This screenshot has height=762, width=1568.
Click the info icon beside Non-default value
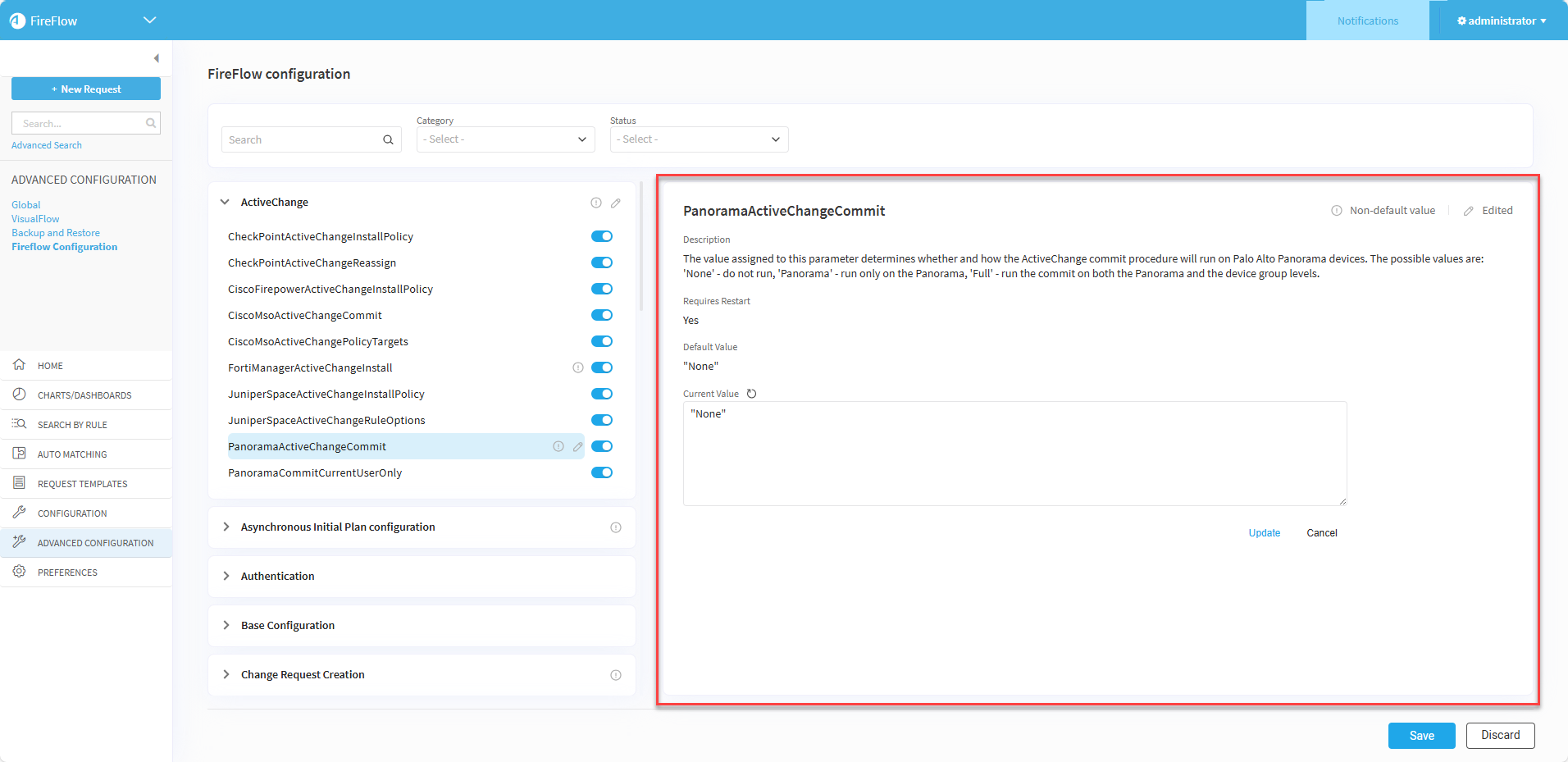click(x=1336, y=211)
